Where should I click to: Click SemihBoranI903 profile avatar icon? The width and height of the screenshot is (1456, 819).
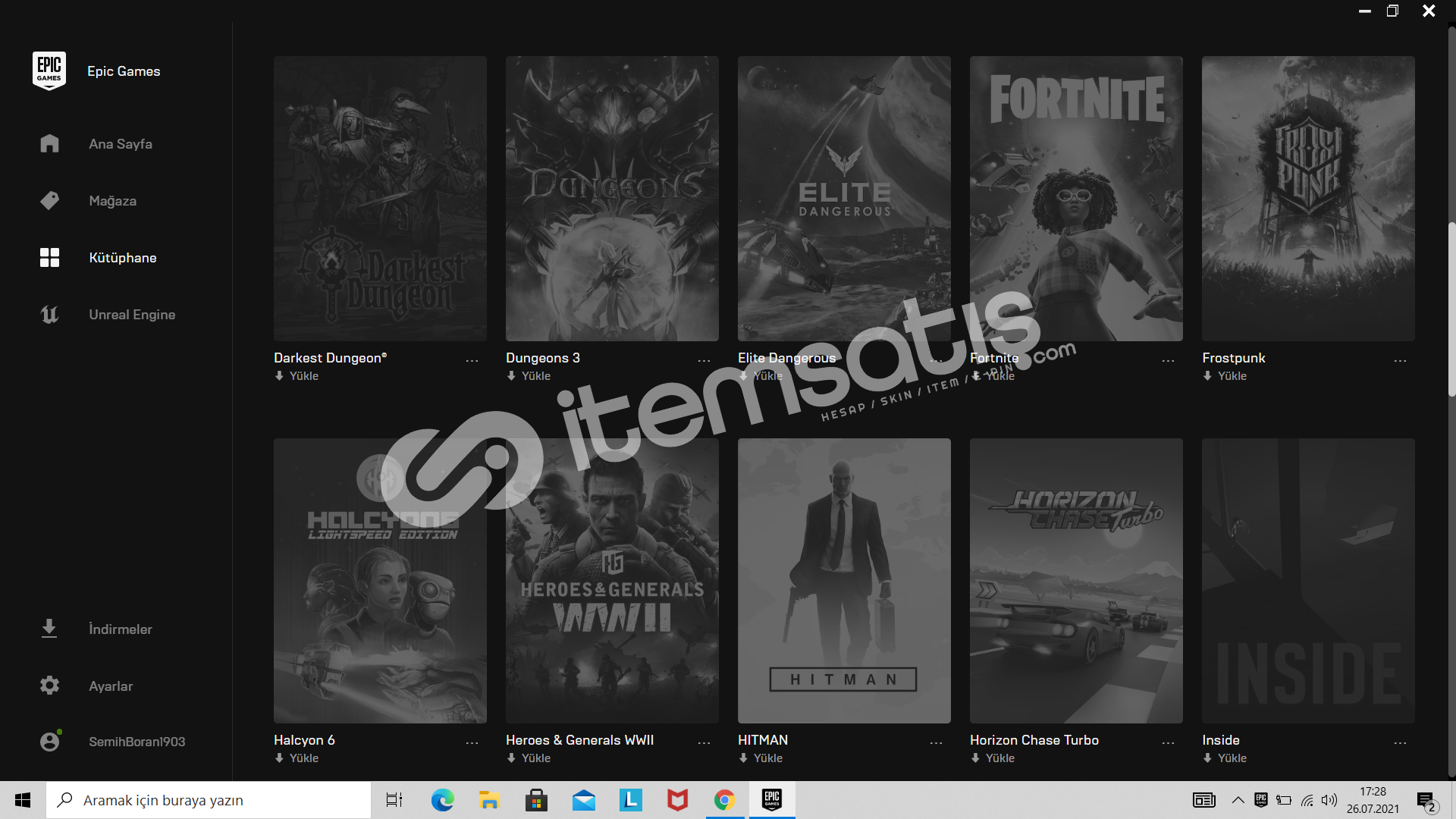click(x=50, y=741)
